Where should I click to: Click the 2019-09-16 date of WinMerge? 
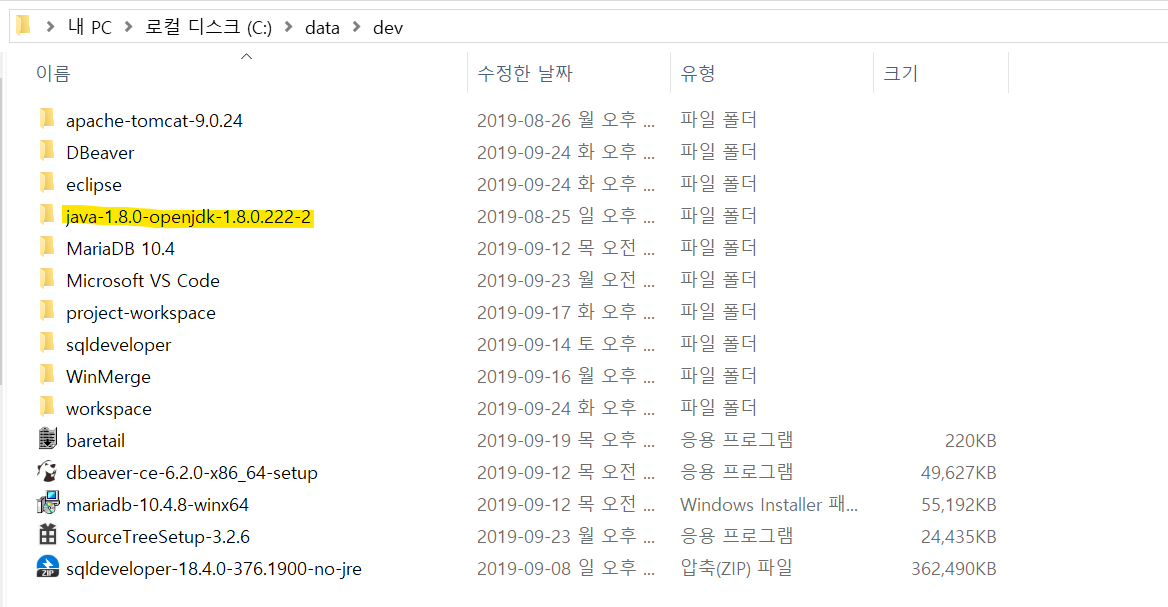coord(566,376)
